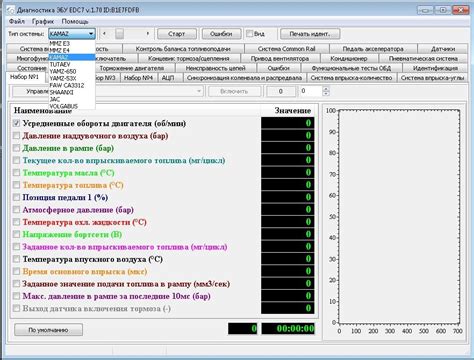Screen dimensions: 474x360
Task: Click the scrollbar right arrow in toolbar
Action: (x=148, y=34)
